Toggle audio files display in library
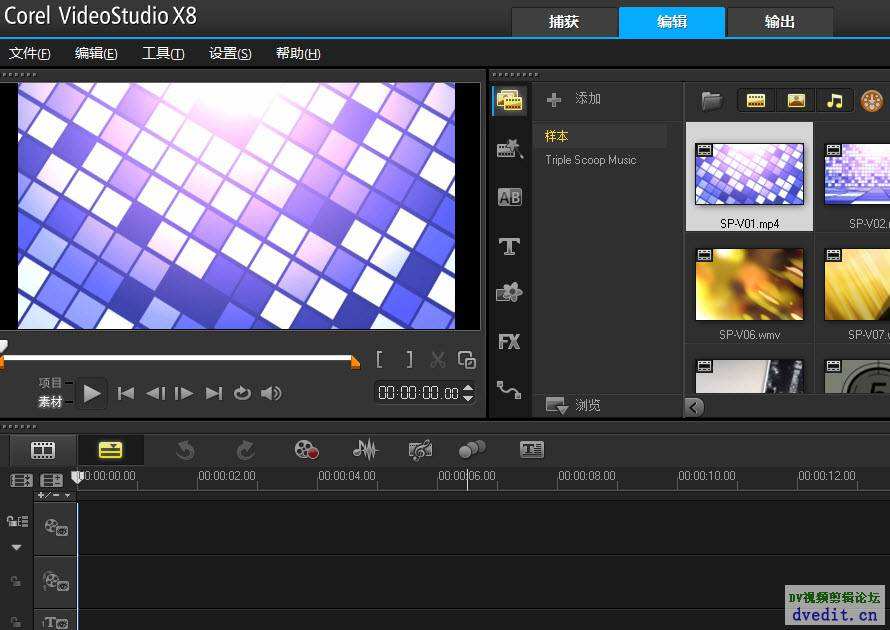 pyautogui.click(x=832, y=100)
